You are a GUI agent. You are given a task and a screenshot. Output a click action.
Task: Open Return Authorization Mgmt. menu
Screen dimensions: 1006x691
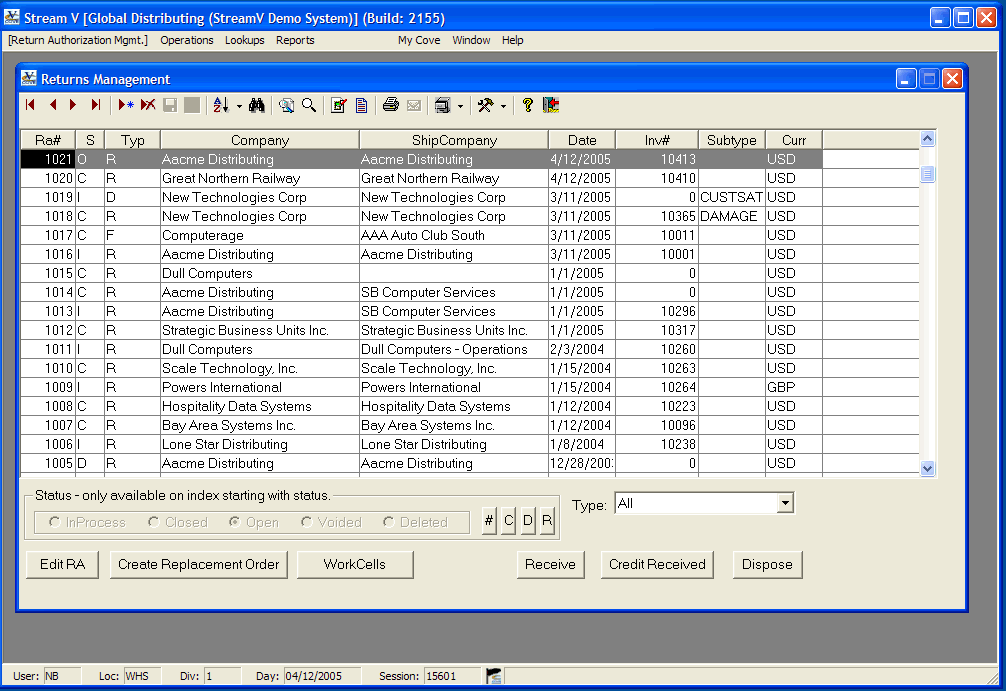[x=78, y=40]
